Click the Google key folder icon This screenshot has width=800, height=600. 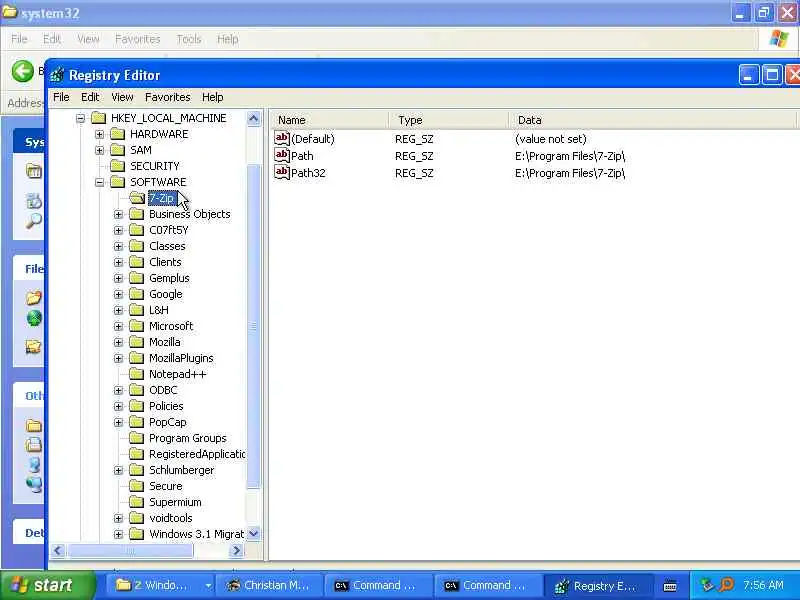pos(136,294)
